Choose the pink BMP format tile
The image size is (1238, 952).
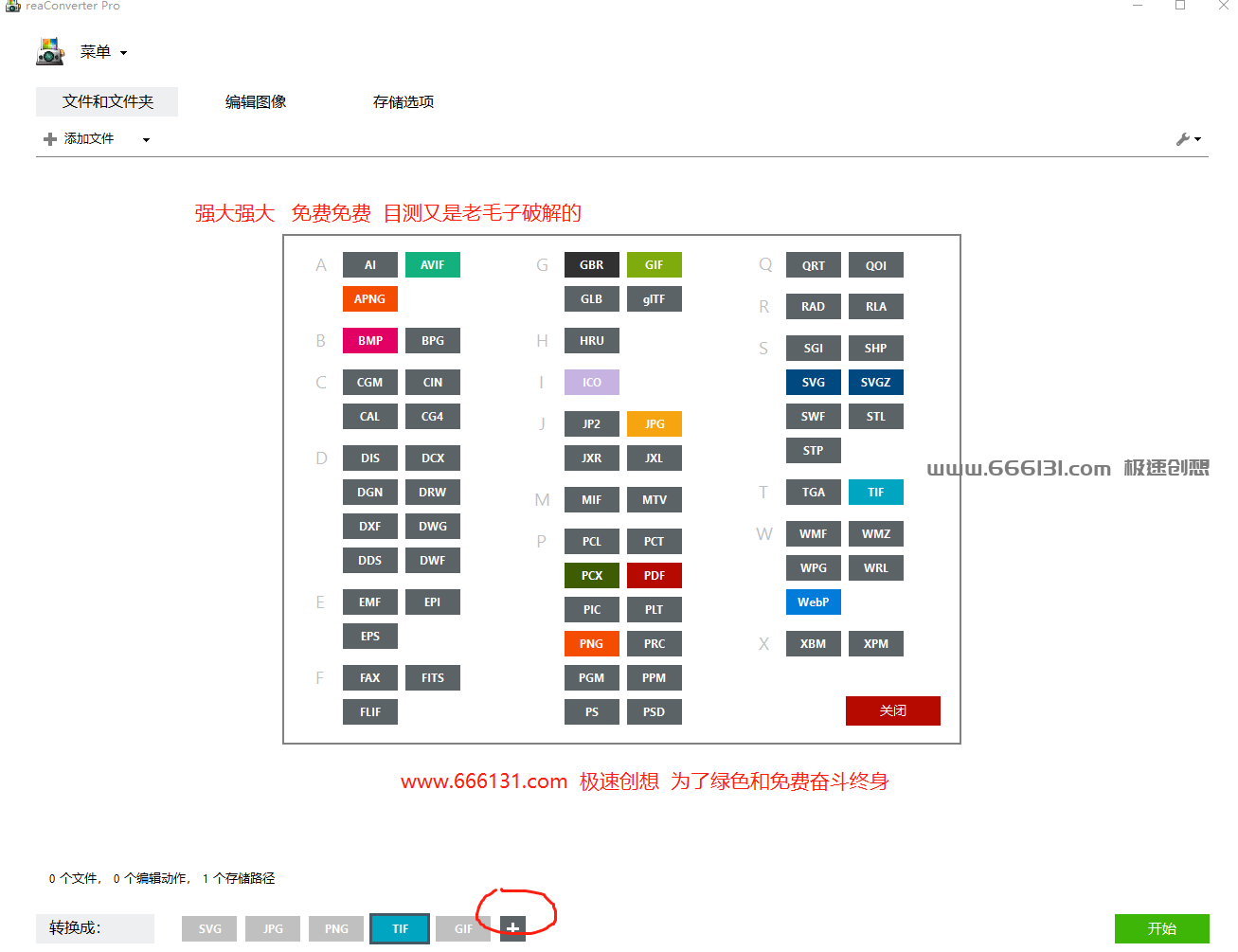[x=370, y=341]
